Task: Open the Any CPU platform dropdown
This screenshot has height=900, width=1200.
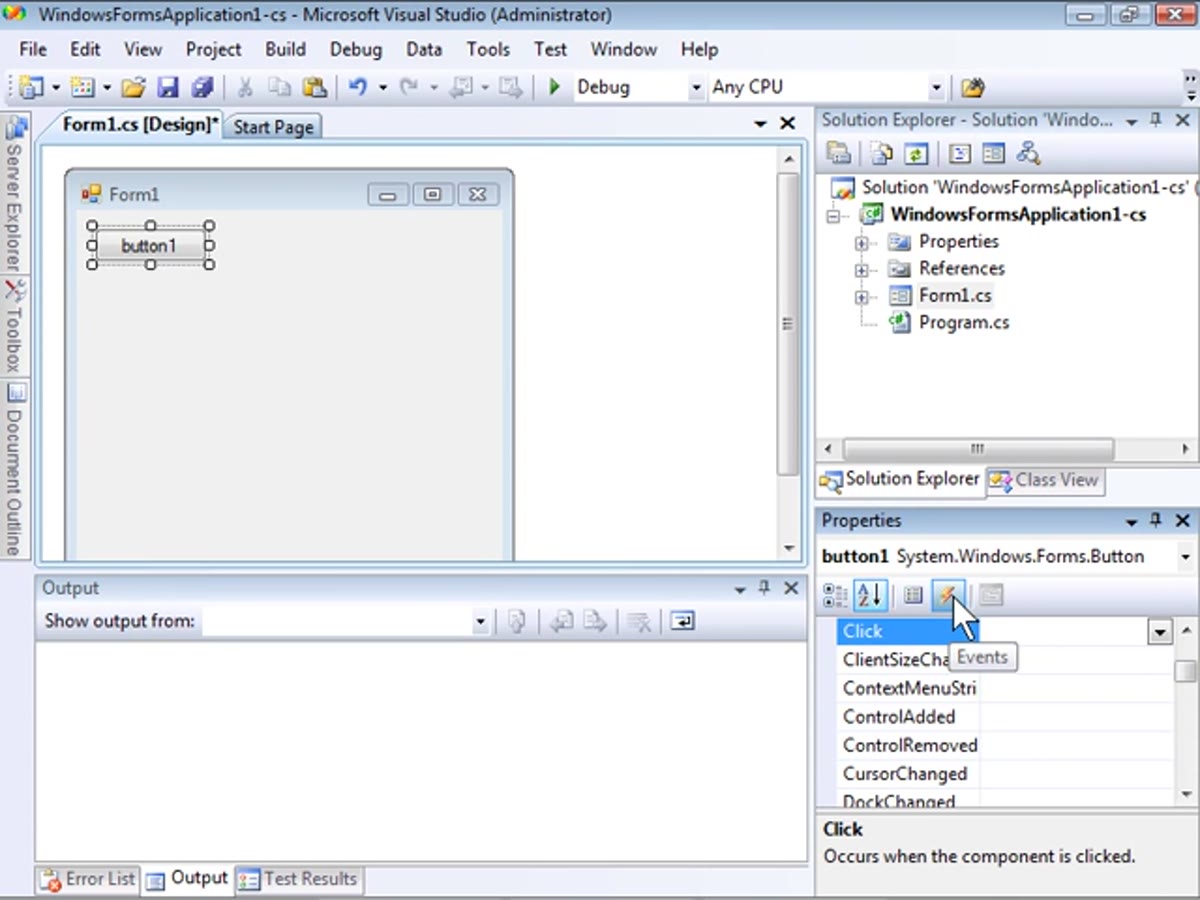Action: click(x=936, y=88)
